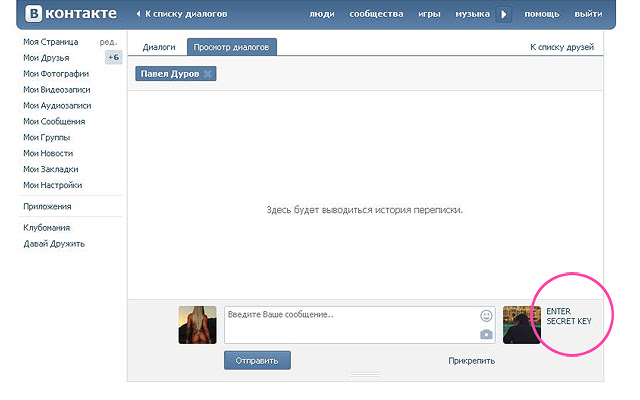This screenshot has height=400, width=640.
Task: Open Мои Аудиозаписи
Action: coord(57,106)
